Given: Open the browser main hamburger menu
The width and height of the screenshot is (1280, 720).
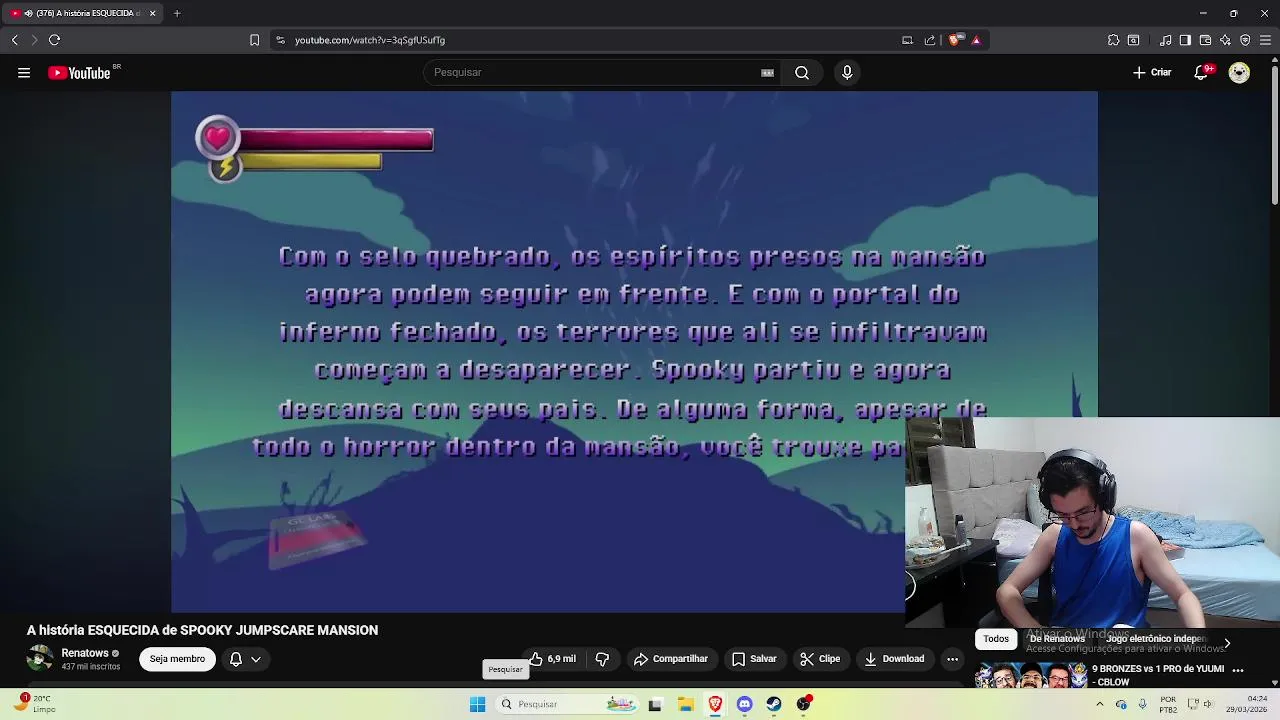Looking at the screenshot, I should [x=1265, y=40].
